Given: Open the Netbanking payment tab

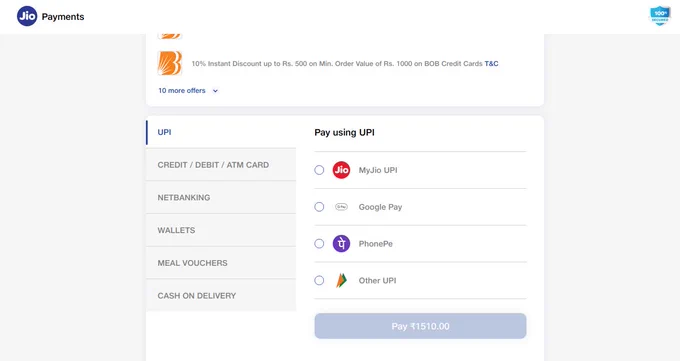Looking at the screenshot, I should (x=221, y=197).
